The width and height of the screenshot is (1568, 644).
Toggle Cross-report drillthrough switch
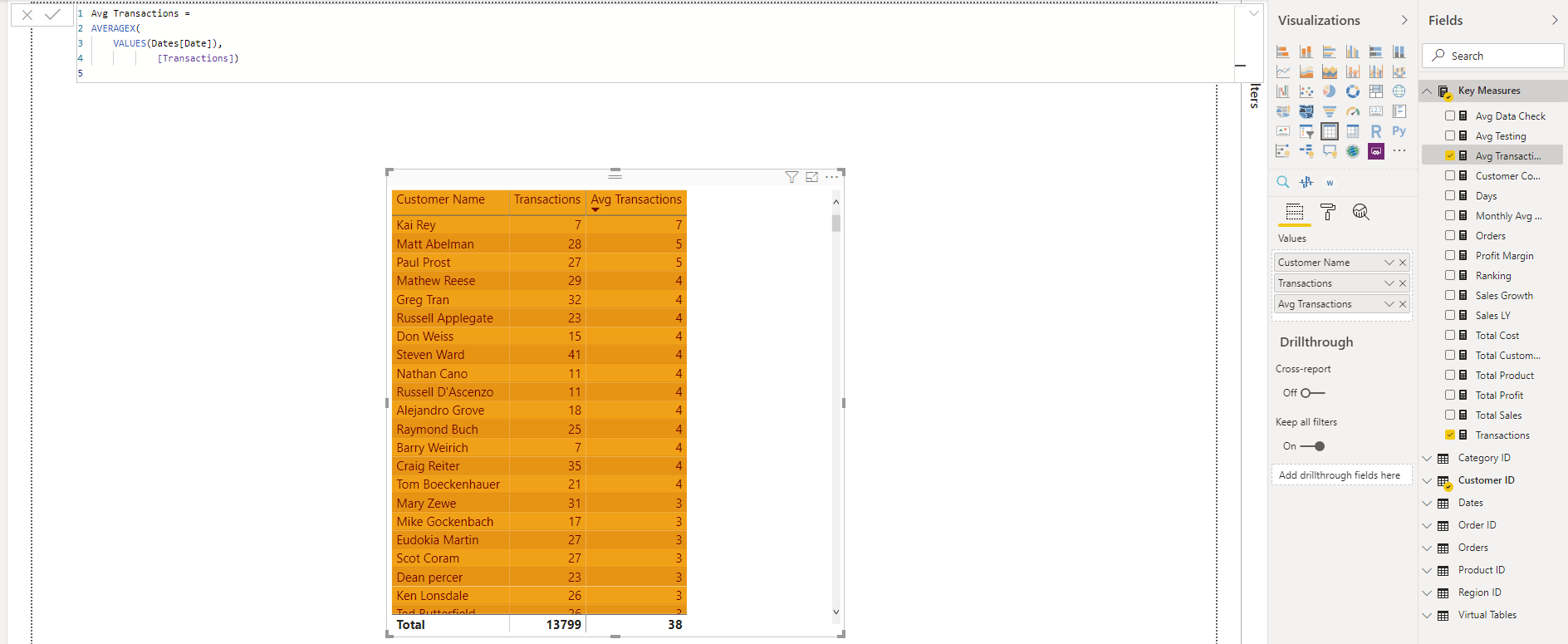click(1312, 393)
